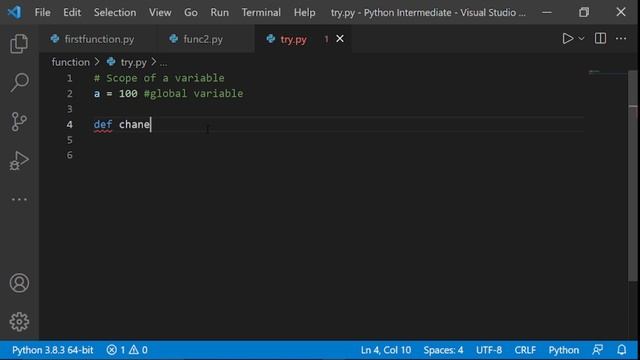Switch to the firstfunction.py tab
Screen dimensions: 640x360
pyautogui.click(x=99, y=39)
